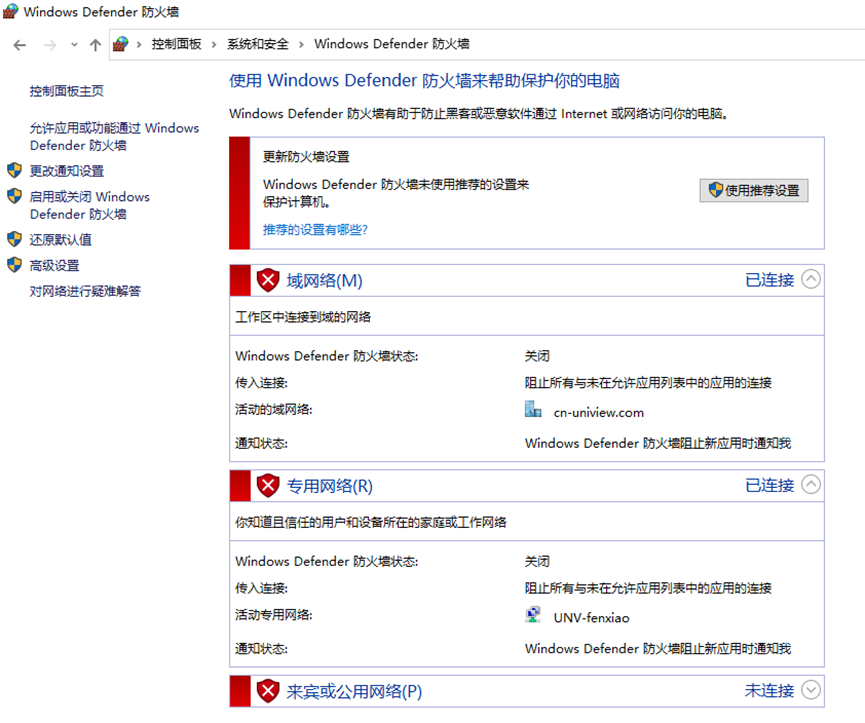Open 高级设置 link
This screenshot has width=865, height=723.
tap(55, 266)
